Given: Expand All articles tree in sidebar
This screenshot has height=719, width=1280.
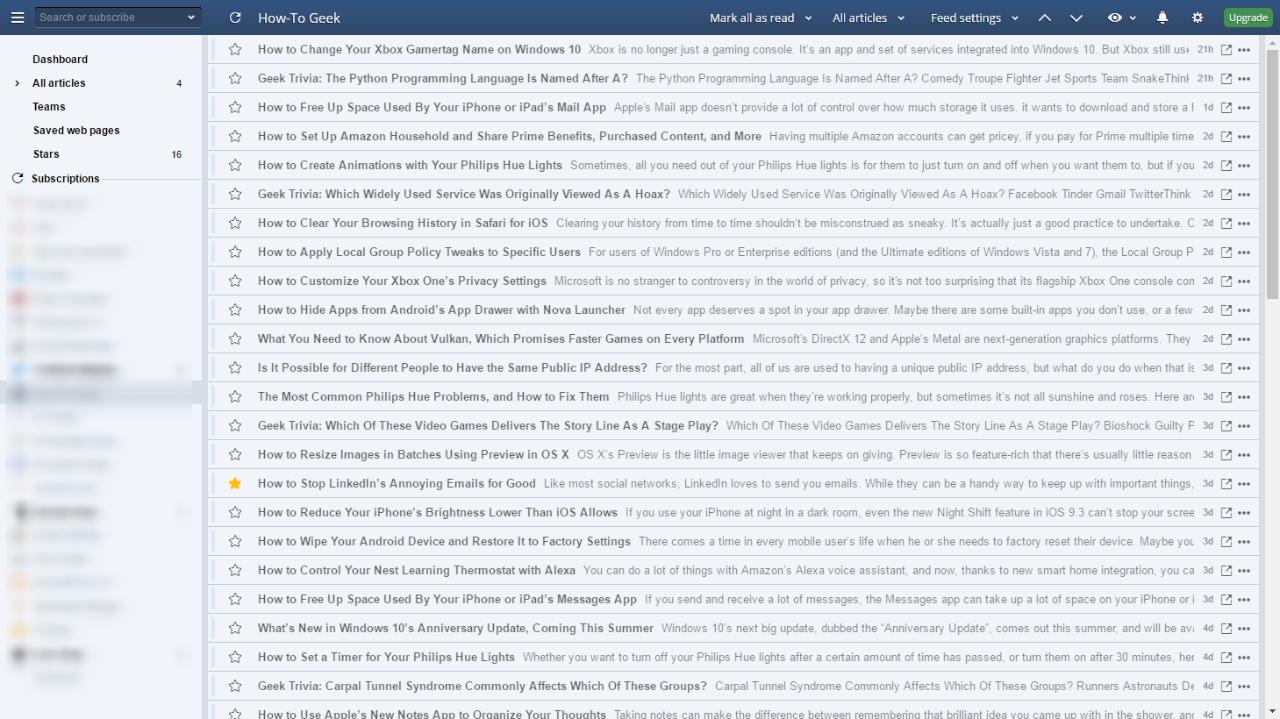Looking at the screenshot, I should 17,83.
